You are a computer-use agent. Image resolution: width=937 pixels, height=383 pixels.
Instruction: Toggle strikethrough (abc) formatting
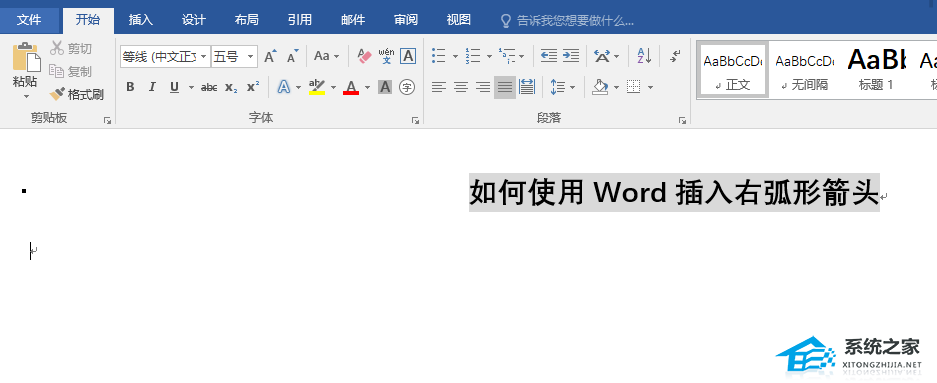tap(209, 88)
